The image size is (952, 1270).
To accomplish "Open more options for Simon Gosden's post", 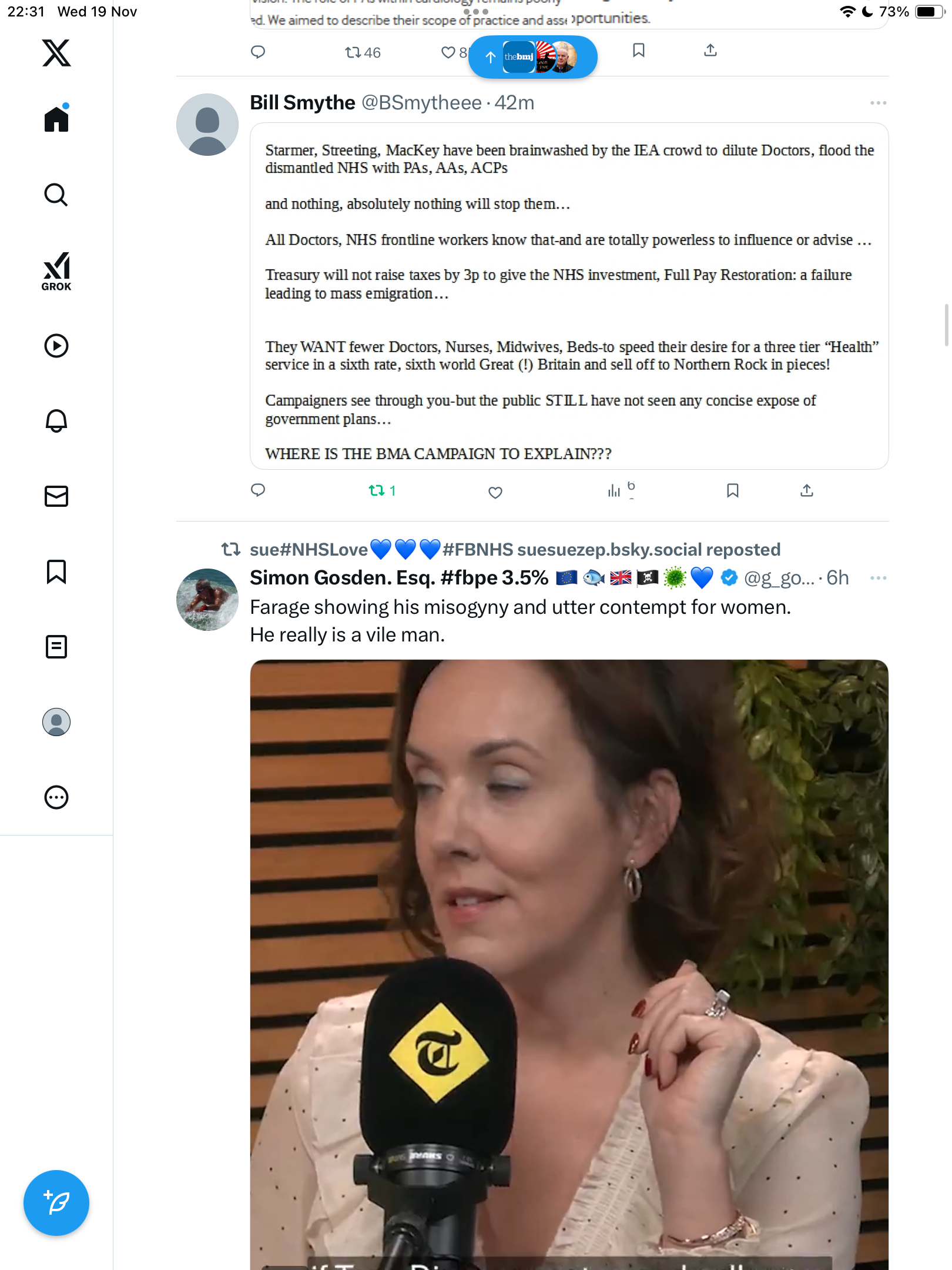I will pos(878,578).
